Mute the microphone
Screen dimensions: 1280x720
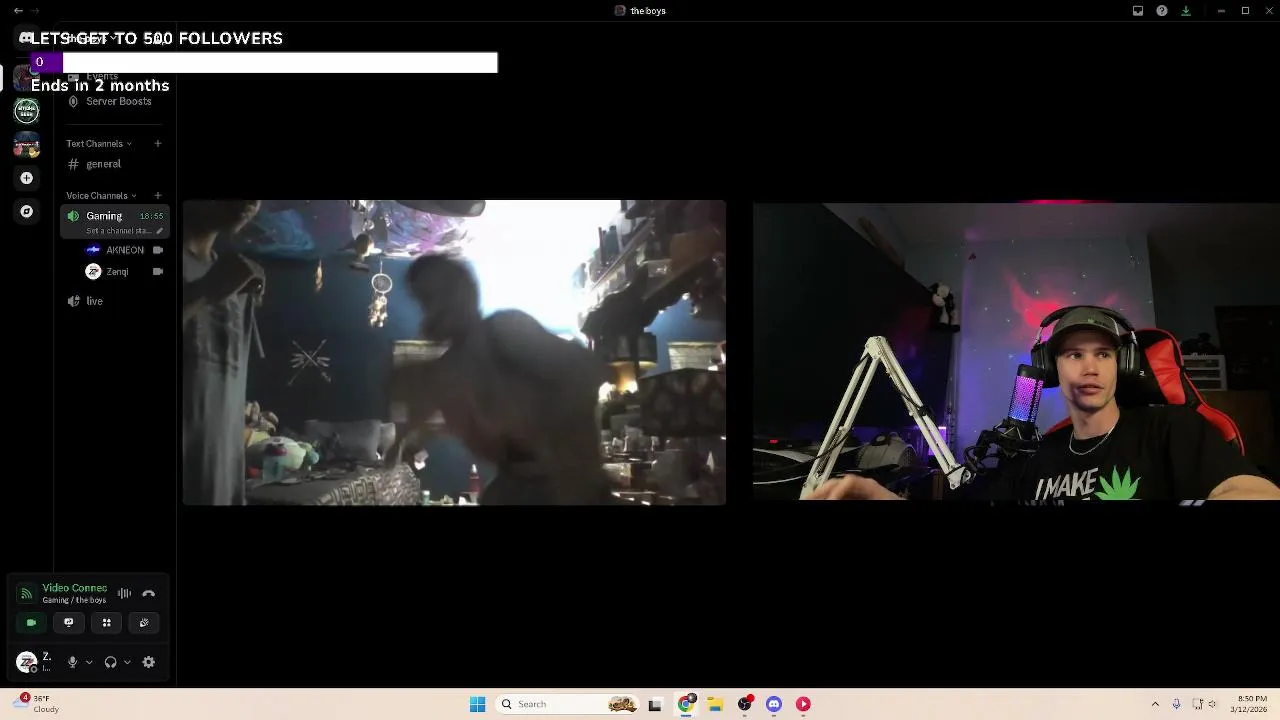(72, 662)
